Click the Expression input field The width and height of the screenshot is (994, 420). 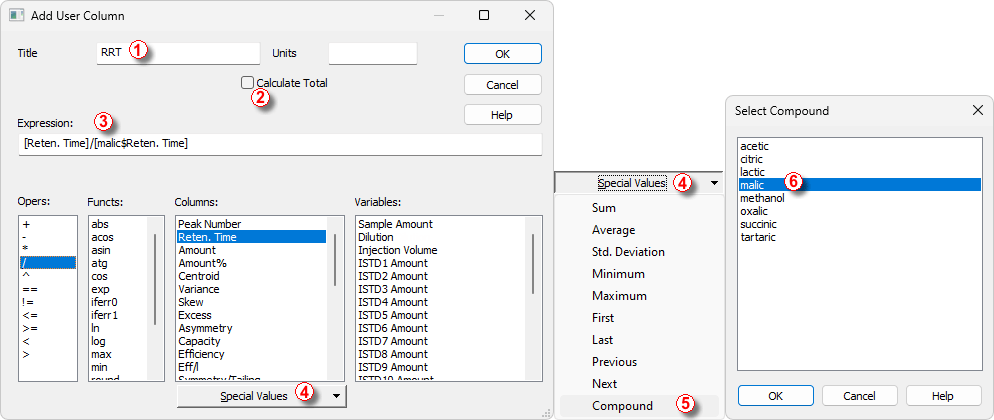280,144
